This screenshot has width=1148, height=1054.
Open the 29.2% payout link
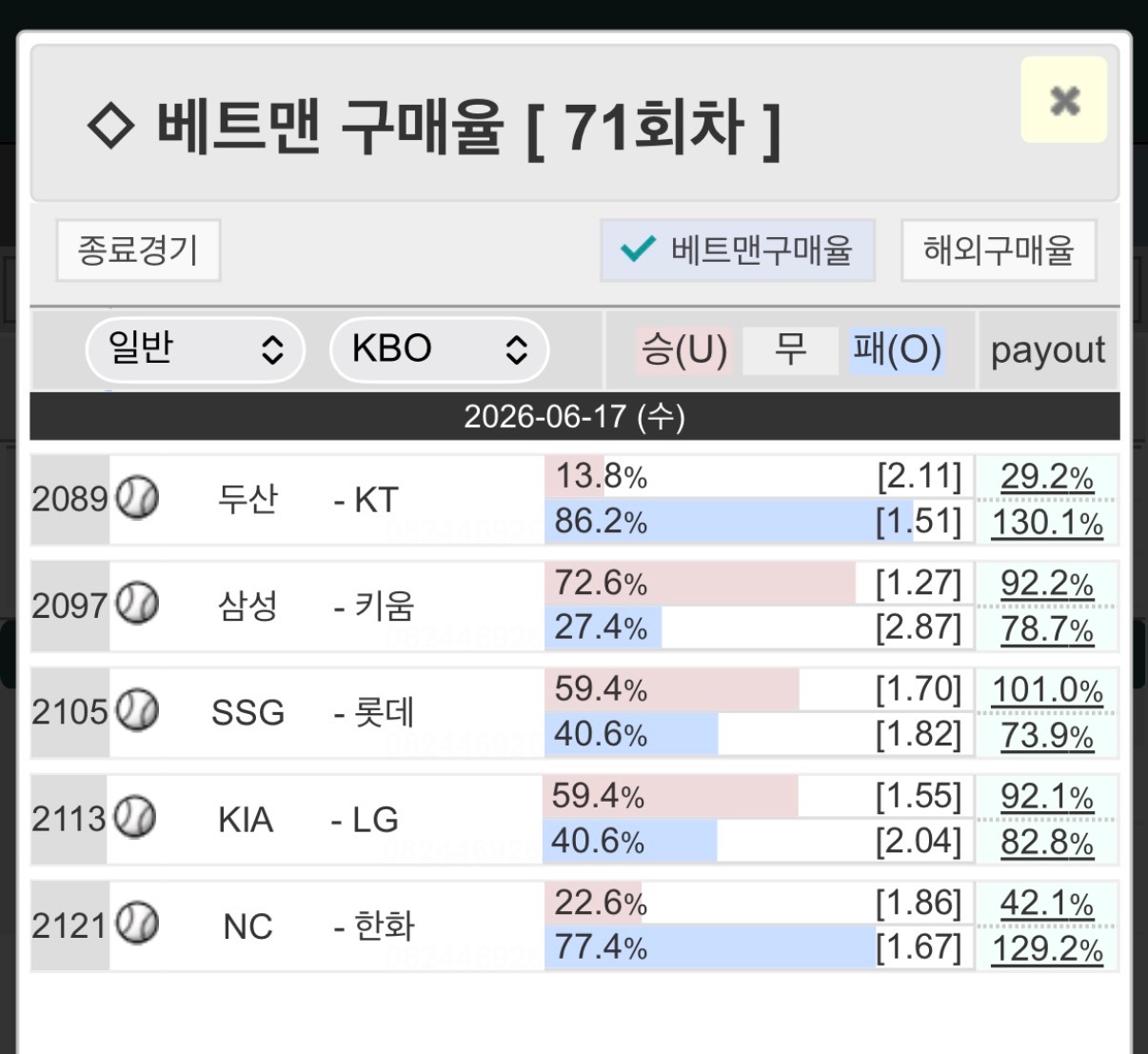click(1047, 476)
